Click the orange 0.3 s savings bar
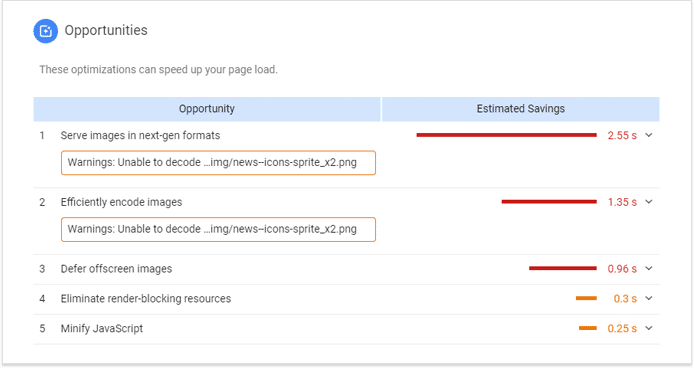694x368 pixels. click(x=586, y=298)
